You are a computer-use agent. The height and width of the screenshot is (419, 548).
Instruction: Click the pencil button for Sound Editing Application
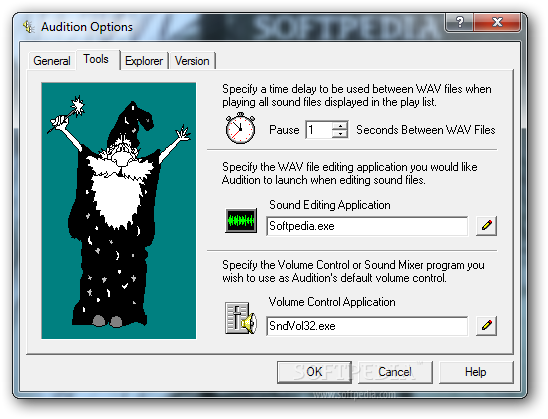(x=486, y=225)
